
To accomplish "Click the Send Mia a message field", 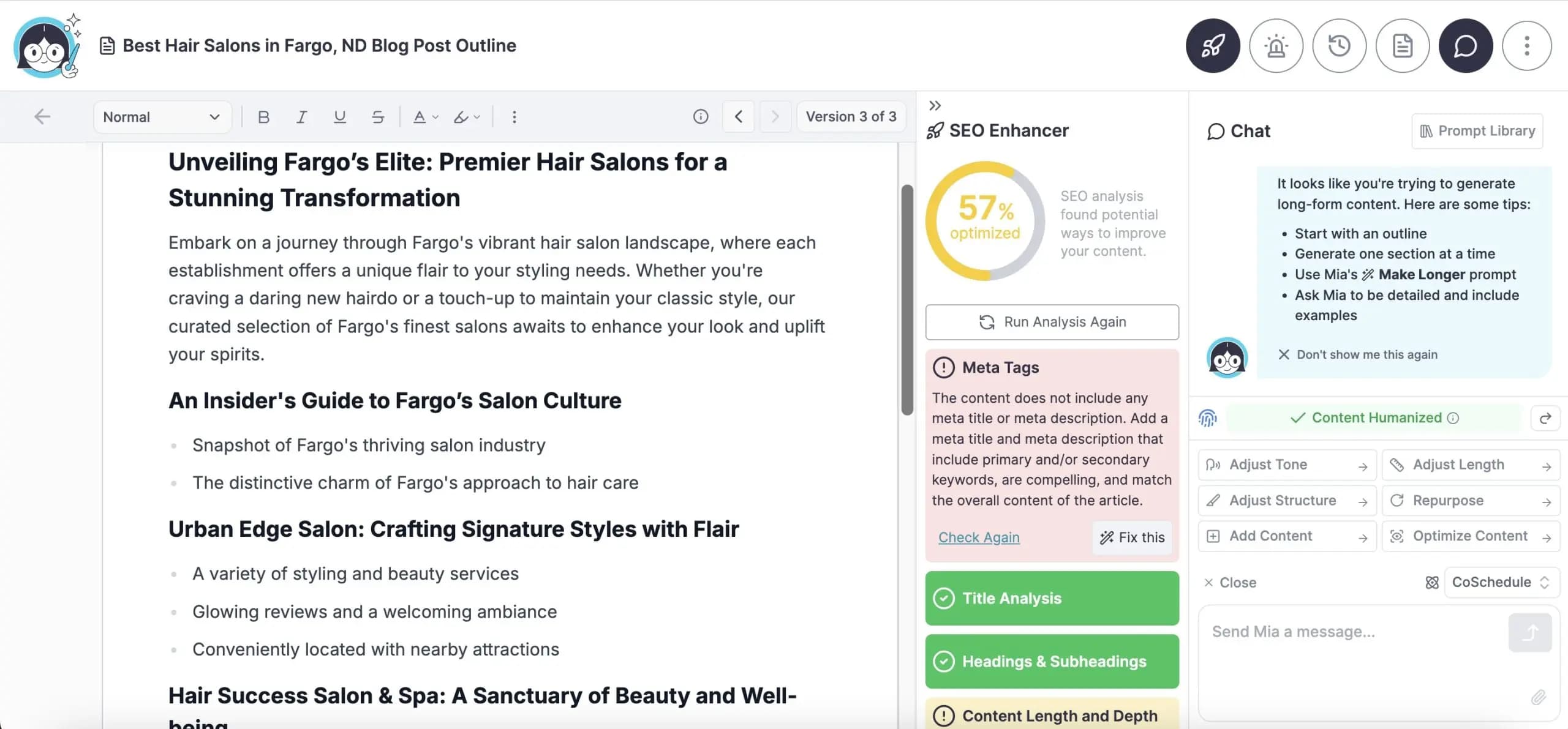I will click(x=1317, y=631).
